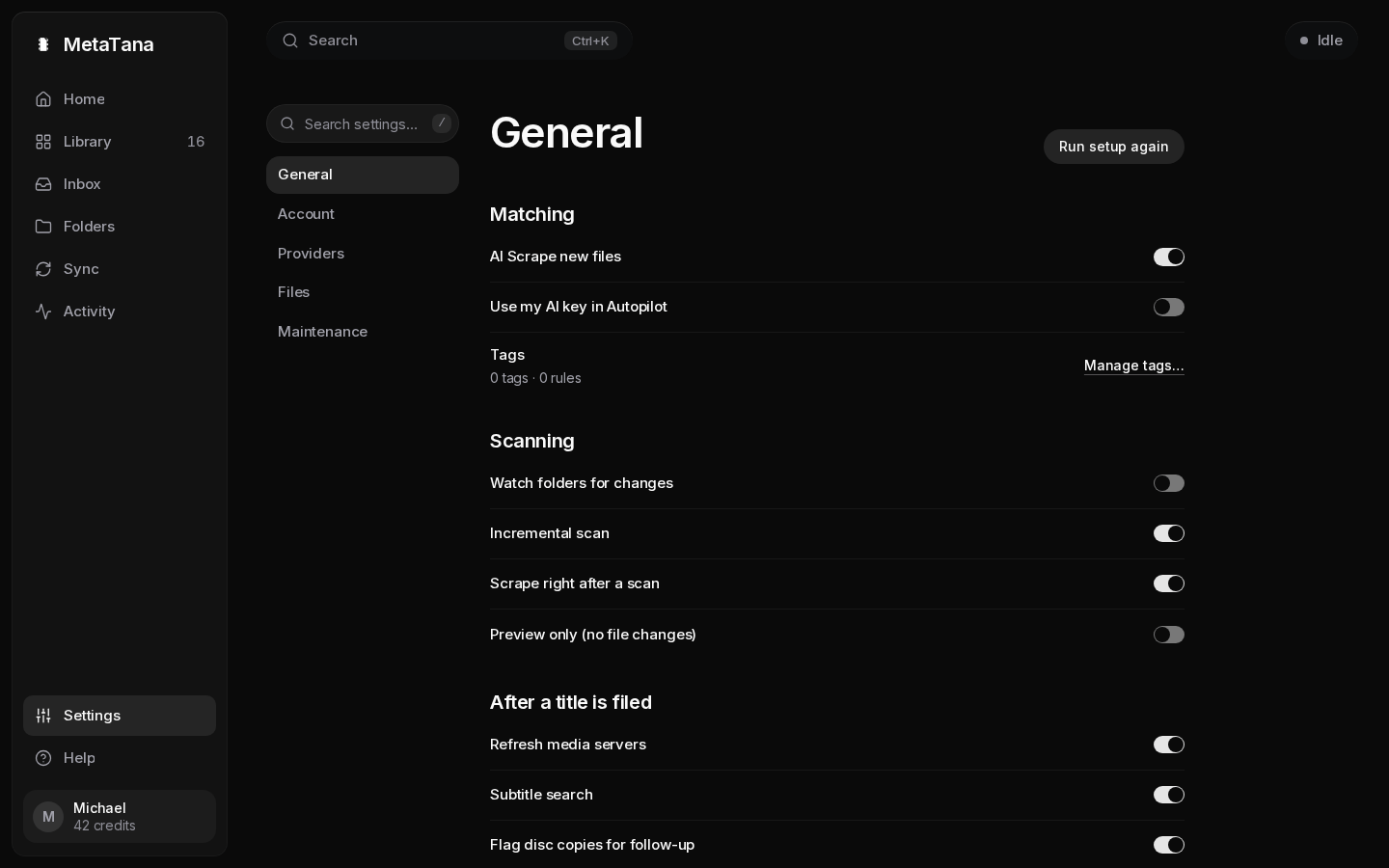Focus the top Search field

click(449, 41)
